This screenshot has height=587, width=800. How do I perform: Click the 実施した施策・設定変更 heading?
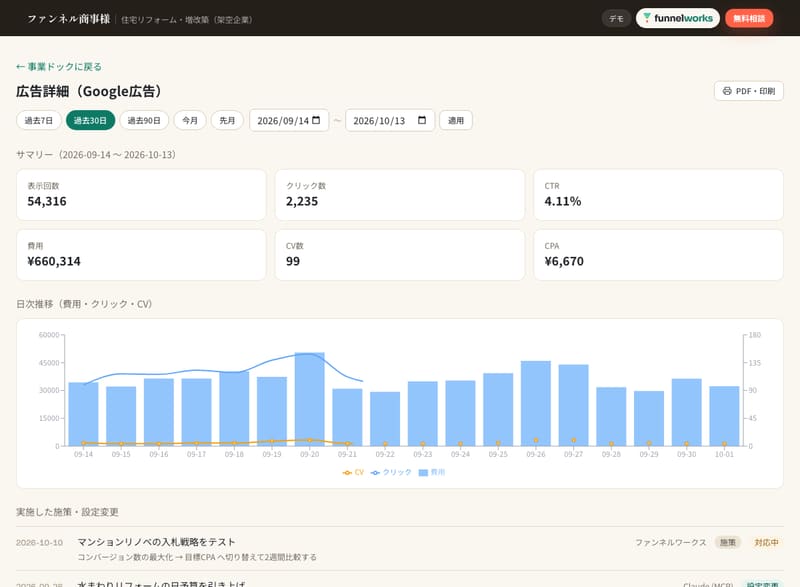click(x=67, y=512)
